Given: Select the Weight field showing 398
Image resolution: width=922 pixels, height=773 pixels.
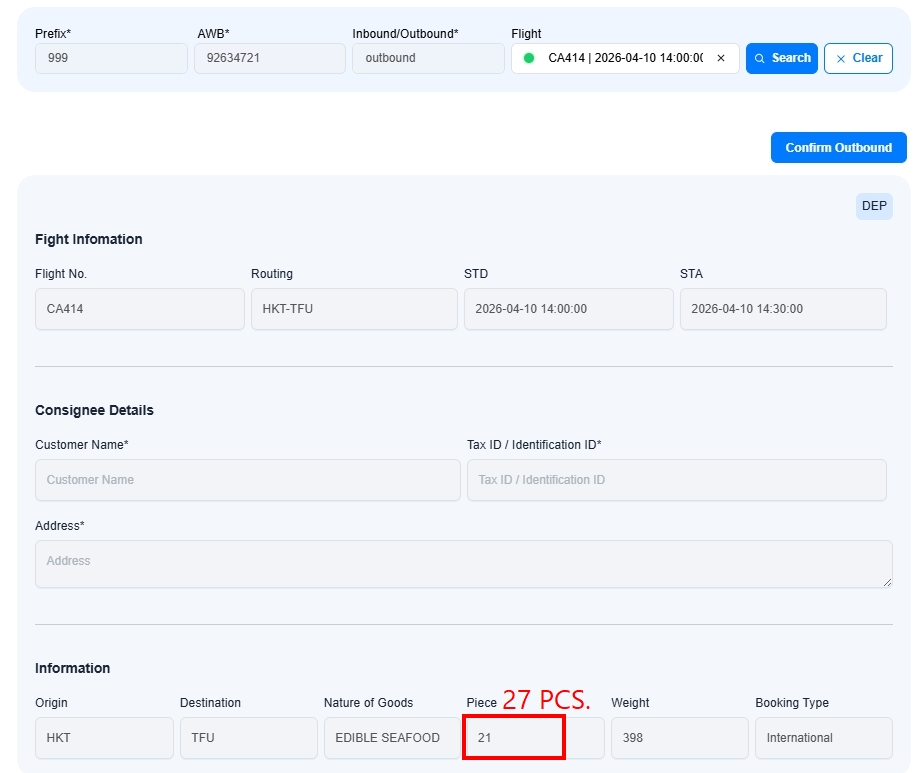Looking at the screenshot, I should [679, 738].
